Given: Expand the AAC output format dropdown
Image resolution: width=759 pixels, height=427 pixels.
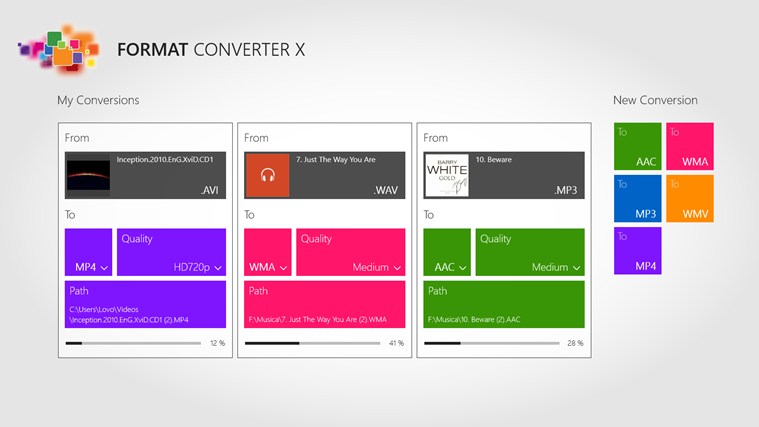Looking at the screenshot, I should point(447,252).
